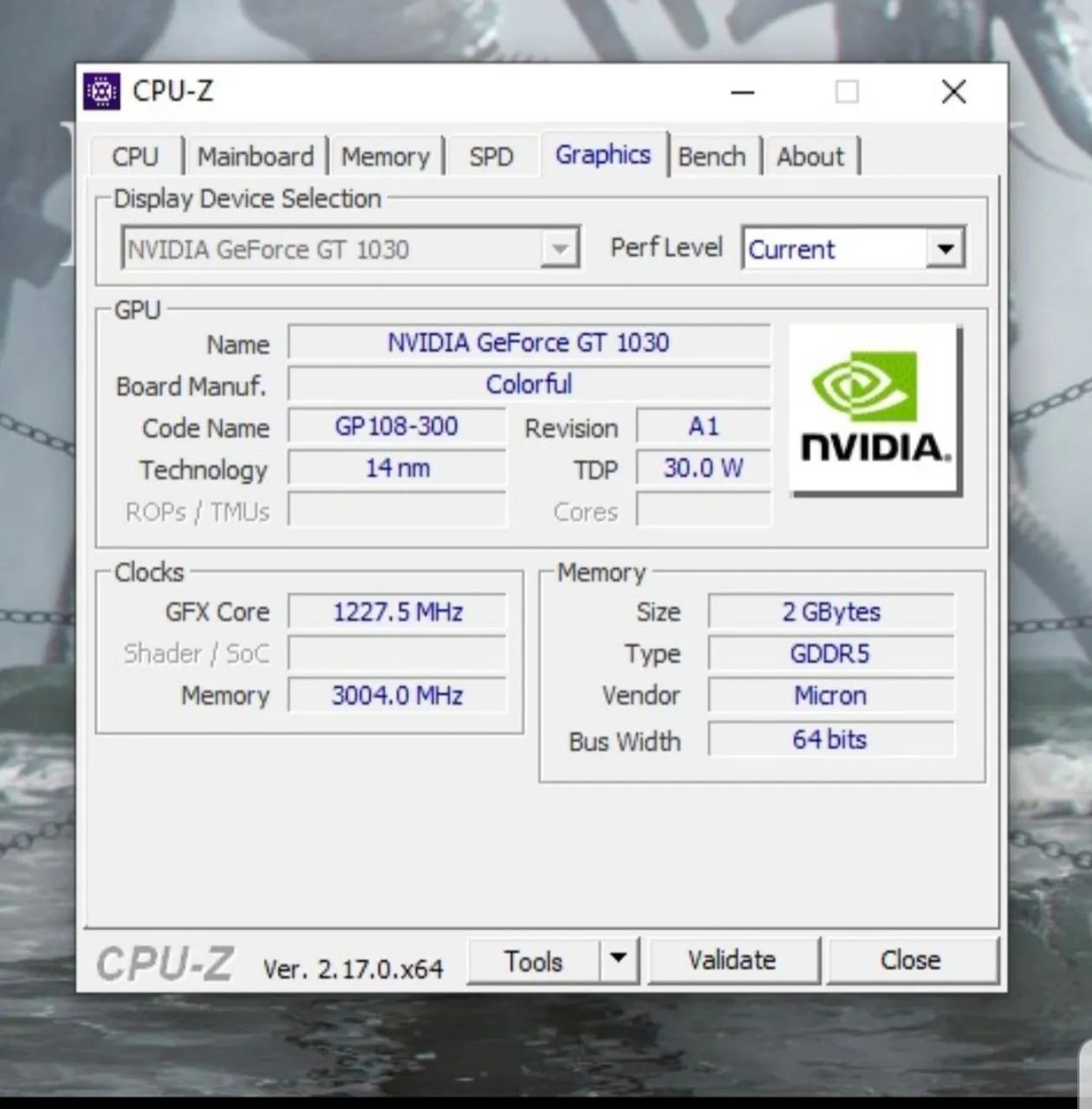Image resolution: width=1092 pixels, height=1109 pixels.
Task: Click the TDP value 30.0 W
Action: (704, 468)
